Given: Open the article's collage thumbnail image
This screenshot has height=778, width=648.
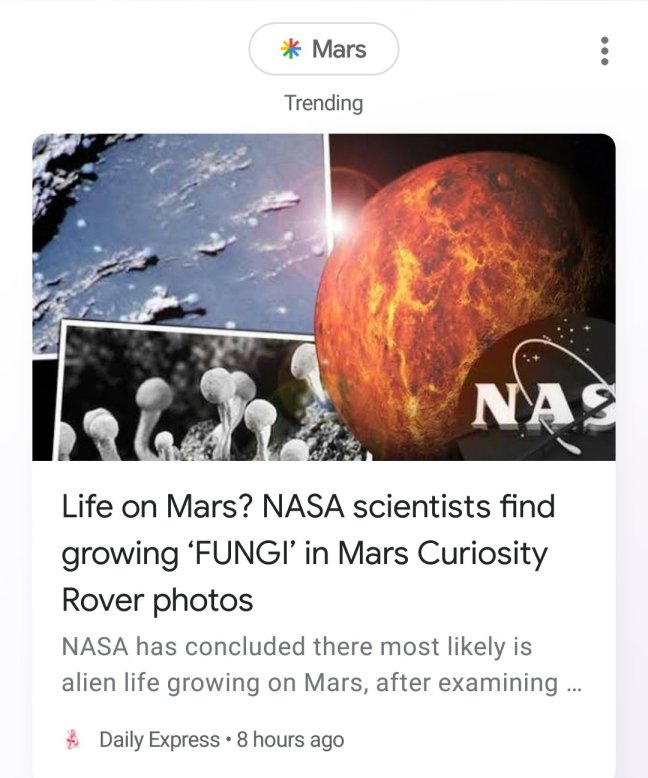Looking at the screenshot, I should [323, 297].
